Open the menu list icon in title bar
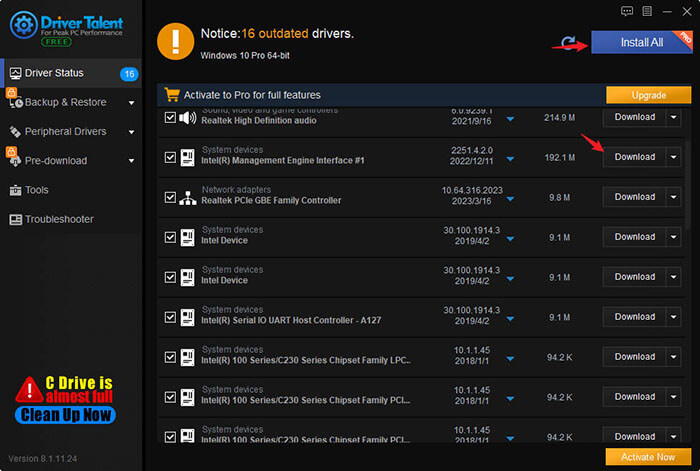Screen dimensions: 700x471 (647, 11)
